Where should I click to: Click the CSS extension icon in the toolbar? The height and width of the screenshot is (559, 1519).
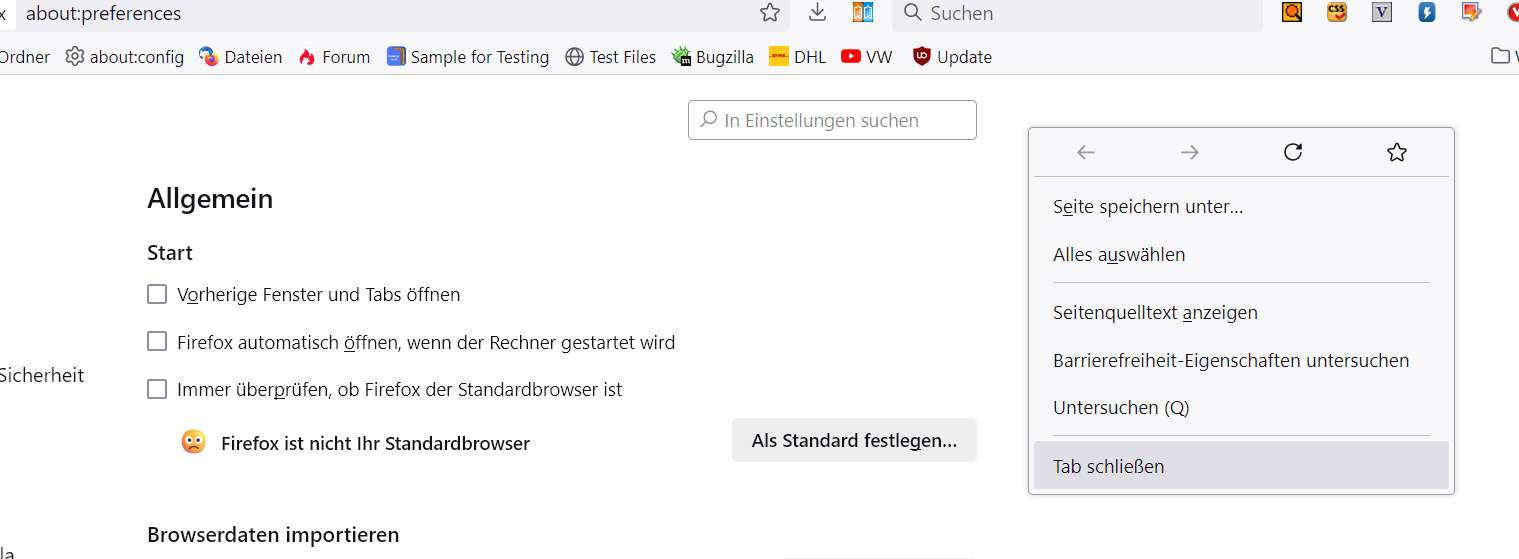[1337, 13]
